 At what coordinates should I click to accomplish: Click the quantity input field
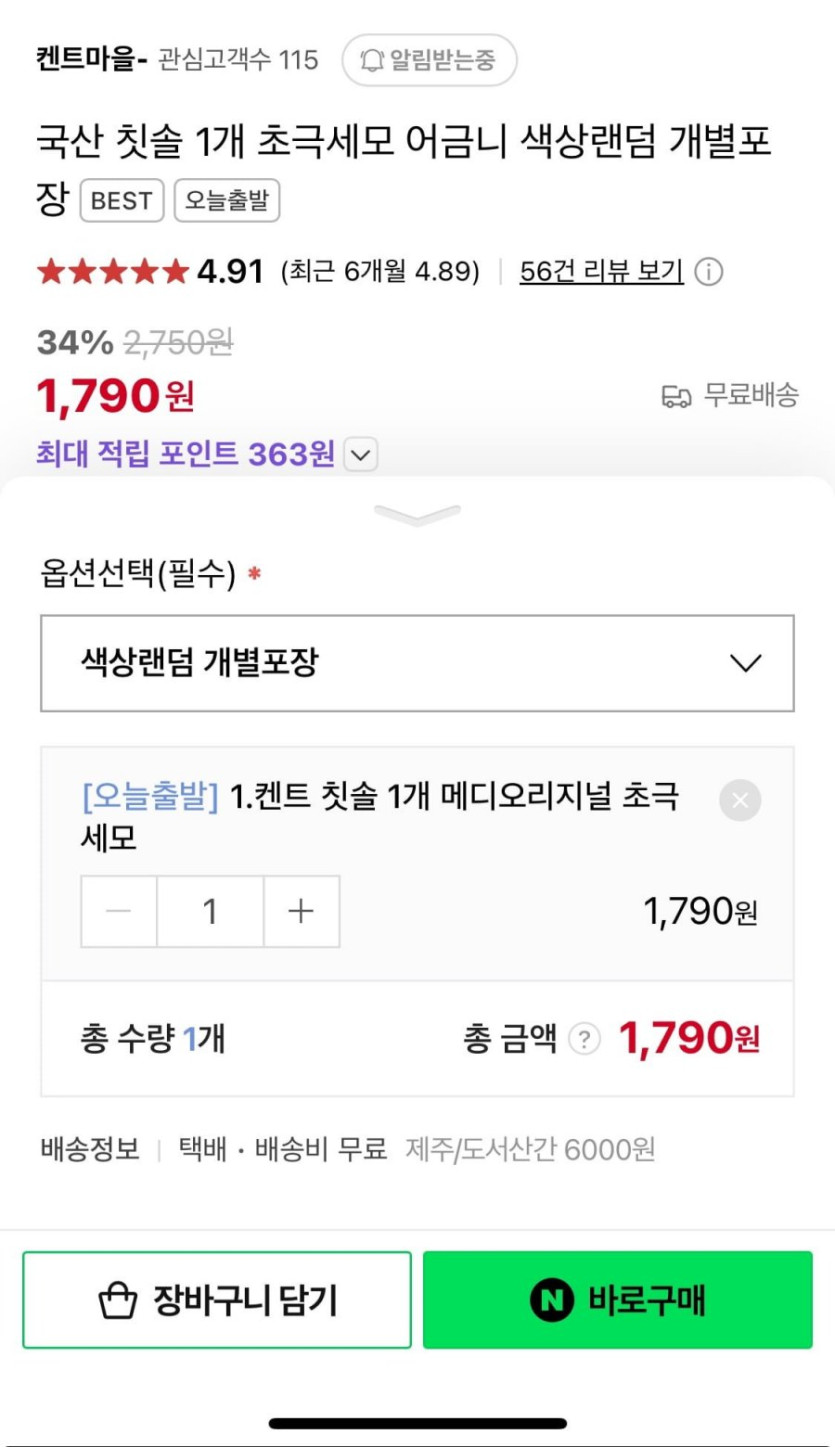(x=210, y=911)
